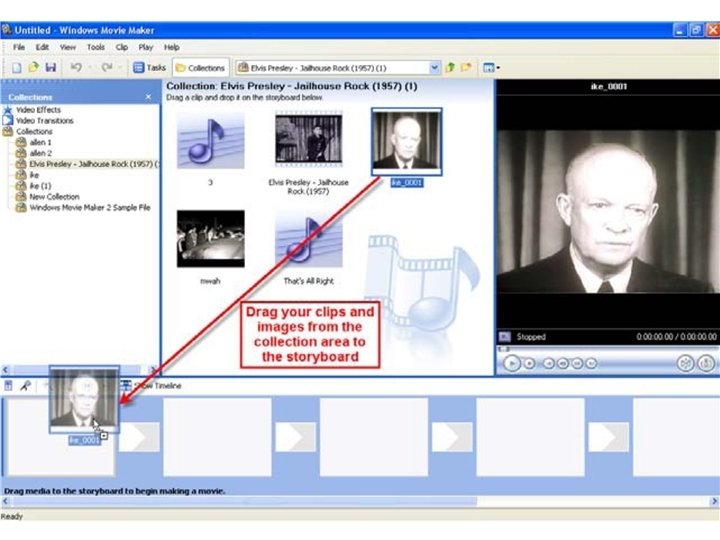Click the Narrate Timeline microphone icon
This screenshot has height=540, width=720.
[25, 386]
